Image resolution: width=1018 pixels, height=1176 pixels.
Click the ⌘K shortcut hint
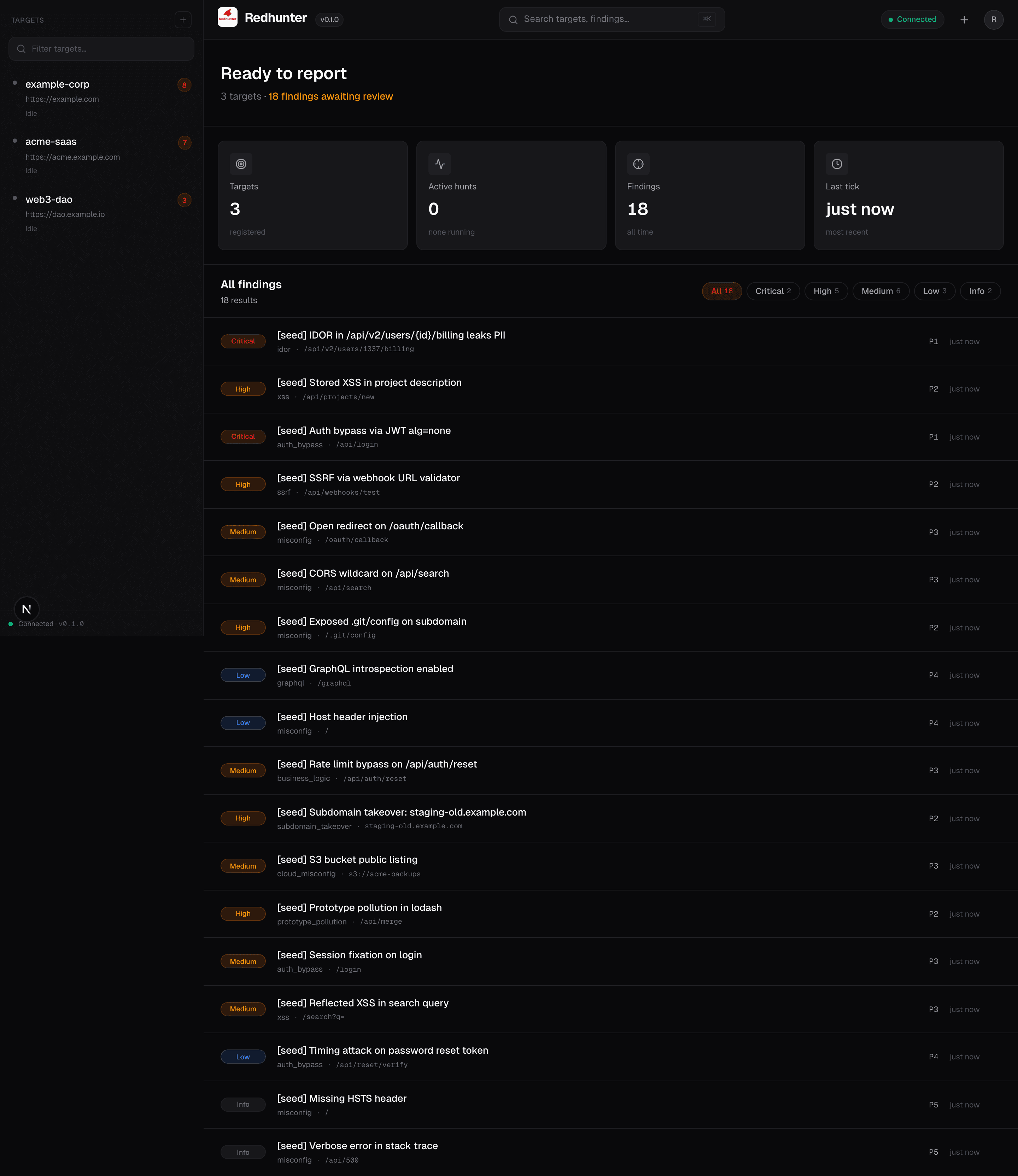(707, 19)
